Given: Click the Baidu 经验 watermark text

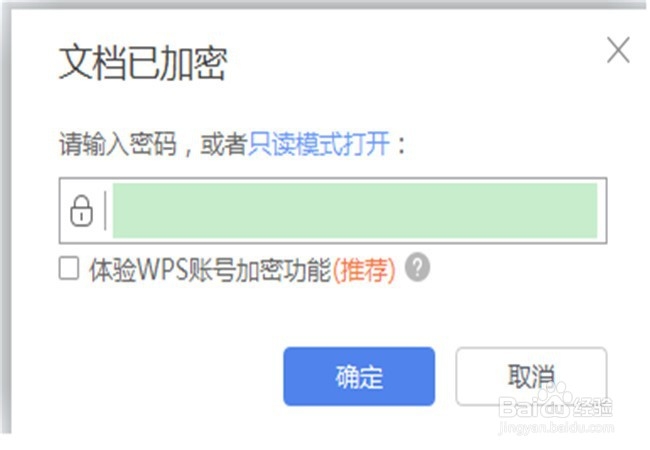Looking at the screenshot, I should (592, 408).
